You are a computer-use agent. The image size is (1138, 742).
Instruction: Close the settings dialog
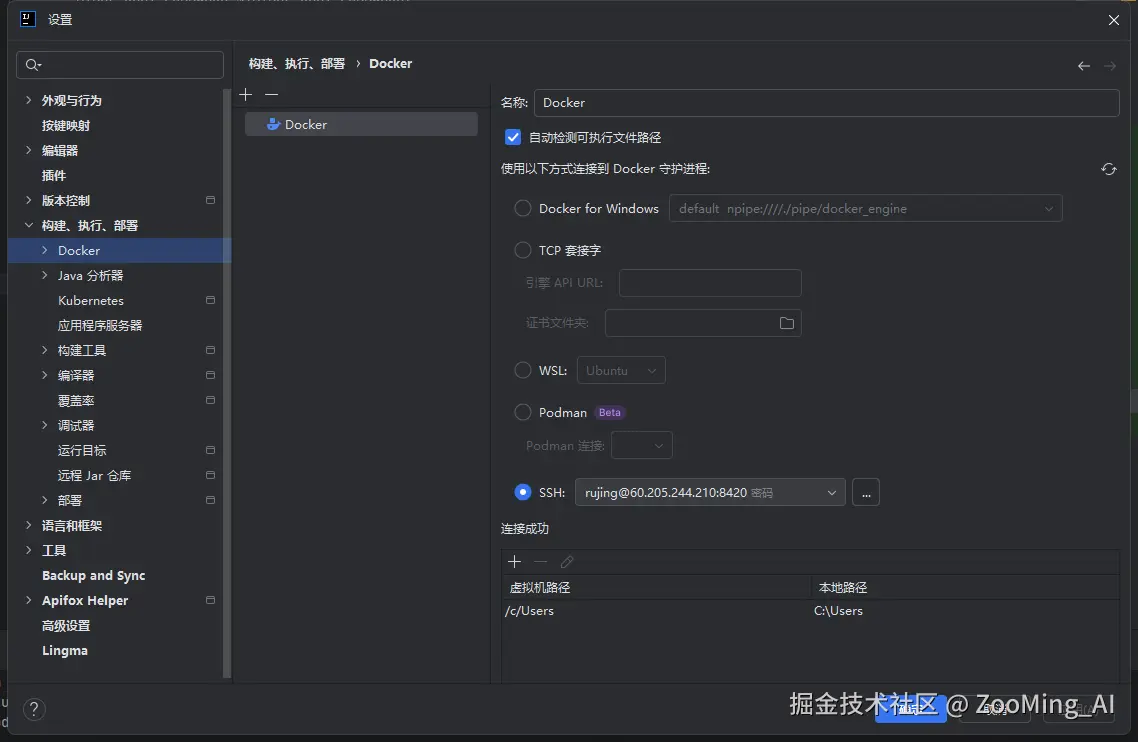[x=1114, y=20]
